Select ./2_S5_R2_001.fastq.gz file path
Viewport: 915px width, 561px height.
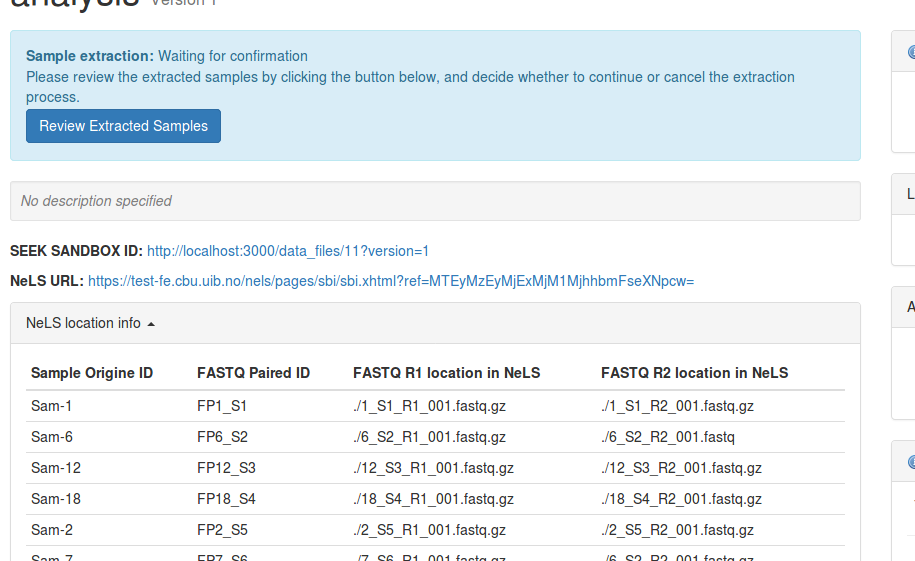pyautogui.click(x=677, y=530)
